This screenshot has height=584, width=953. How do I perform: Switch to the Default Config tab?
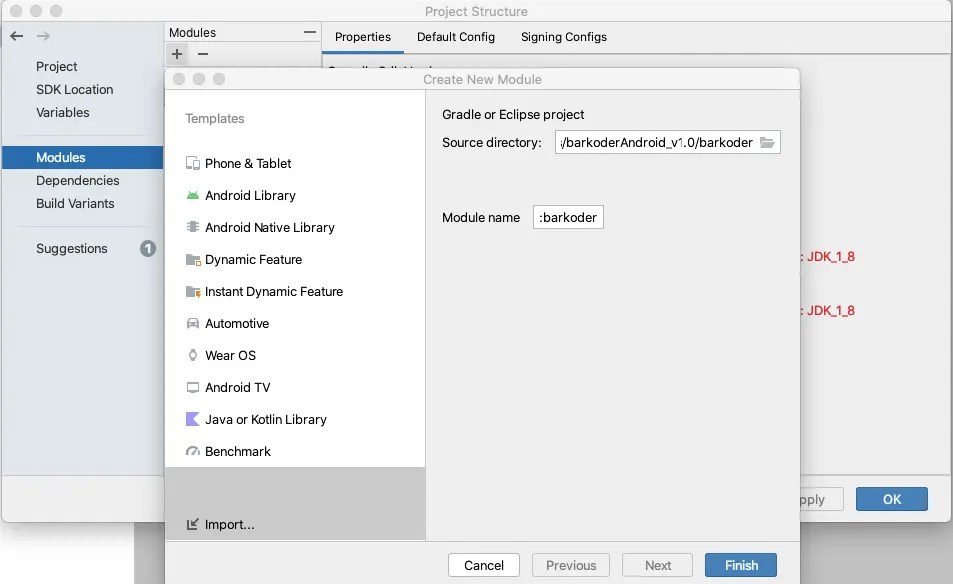(x=455, y=37)
